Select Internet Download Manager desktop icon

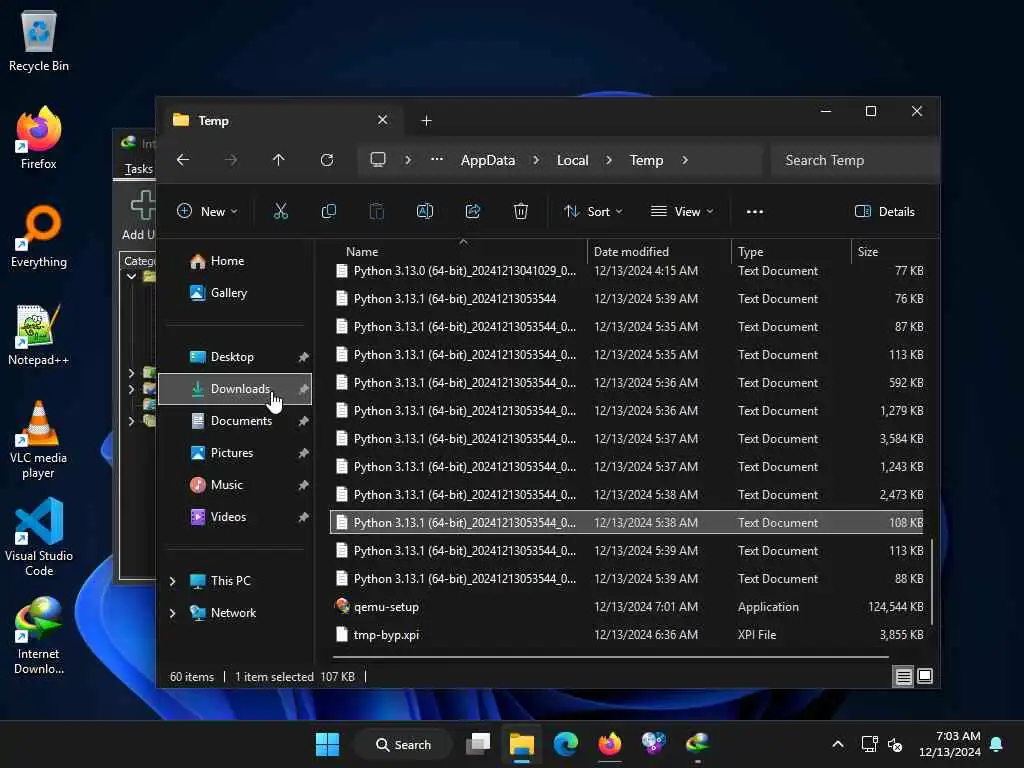pyautogui.click(x=39, y=636)
